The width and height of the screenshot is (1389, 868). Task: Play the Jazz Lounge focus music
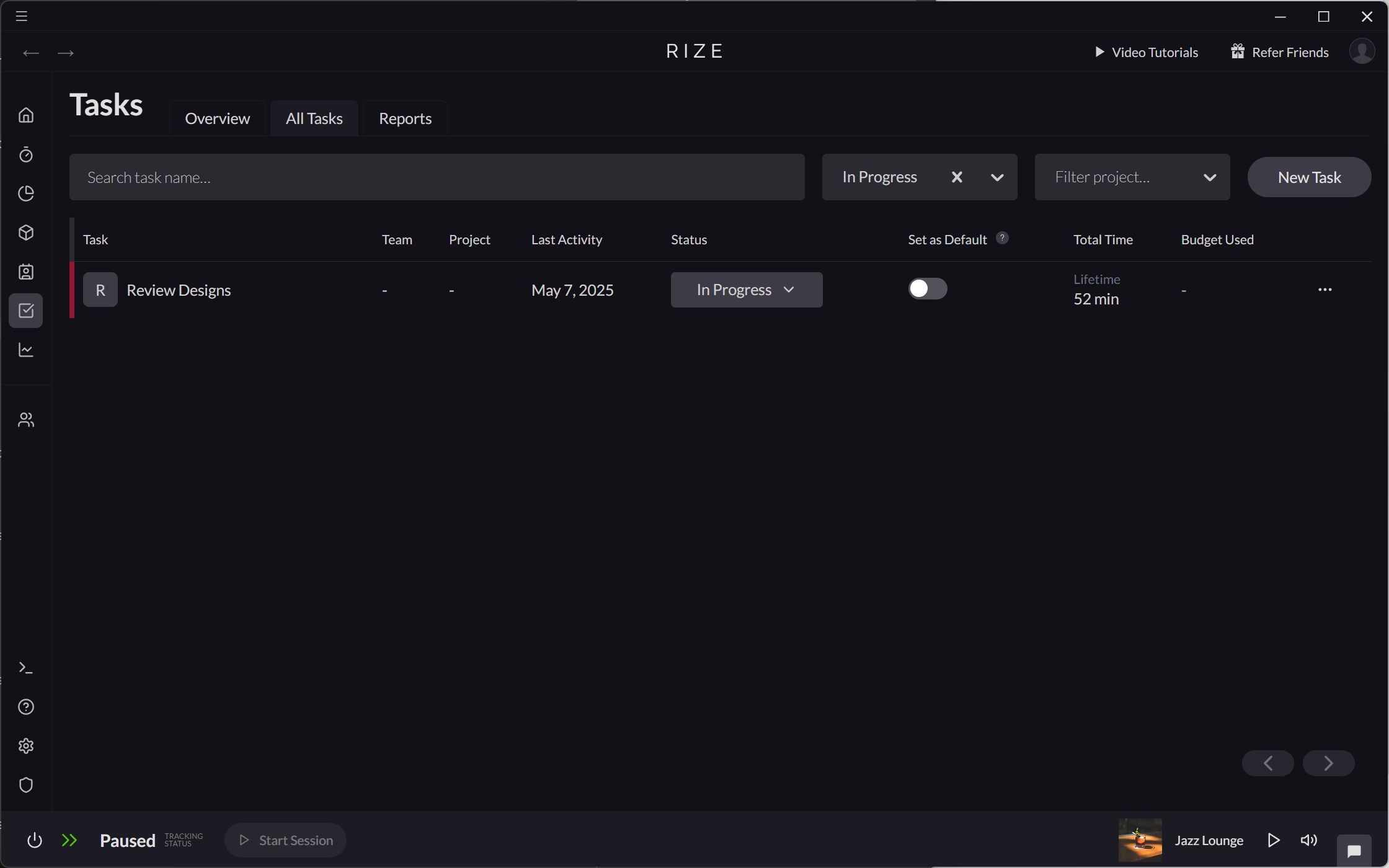pos(1274,840)
